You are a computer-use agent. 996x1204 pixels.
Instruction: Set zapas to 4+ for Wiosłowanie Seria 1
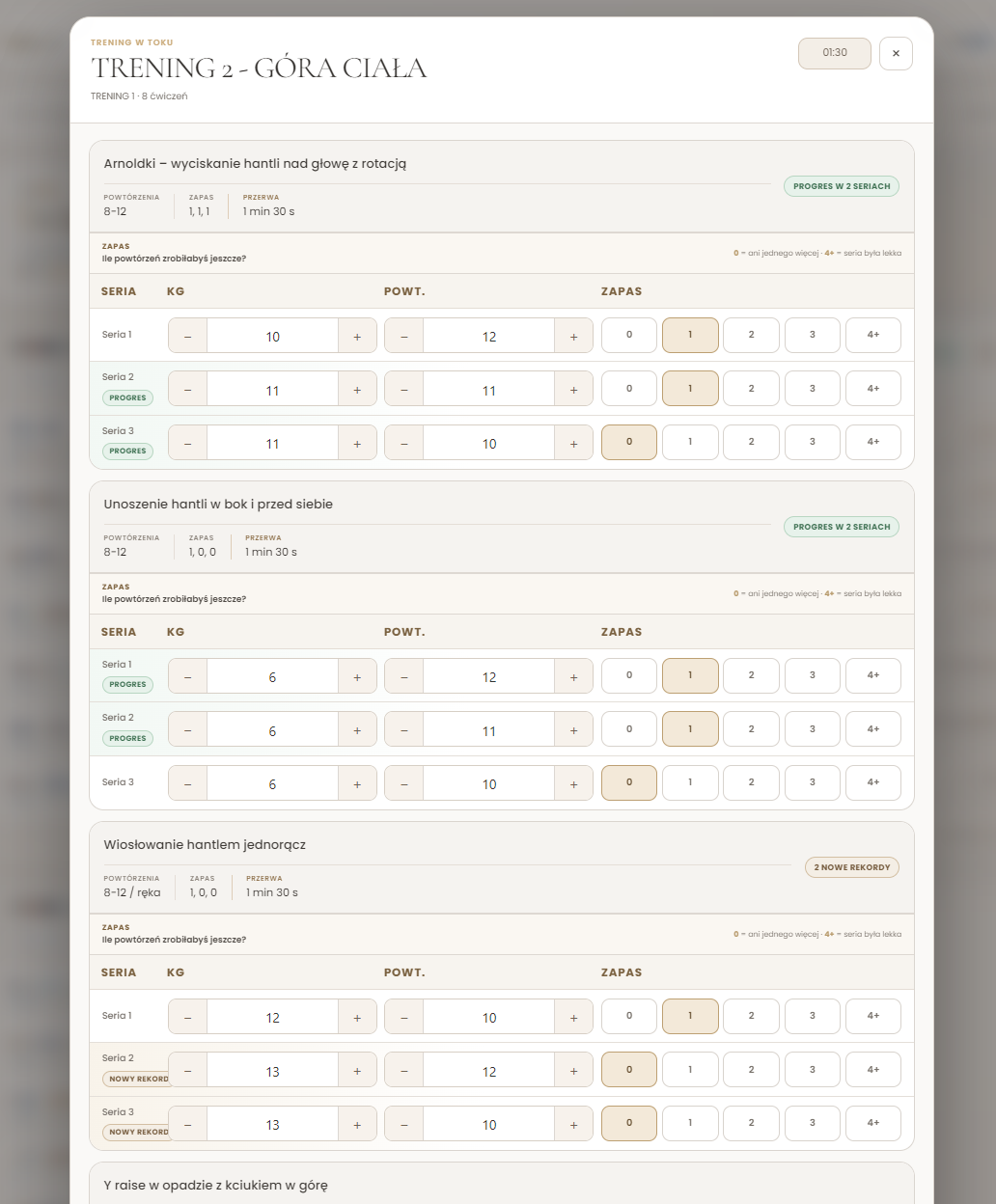point(873,1016)
